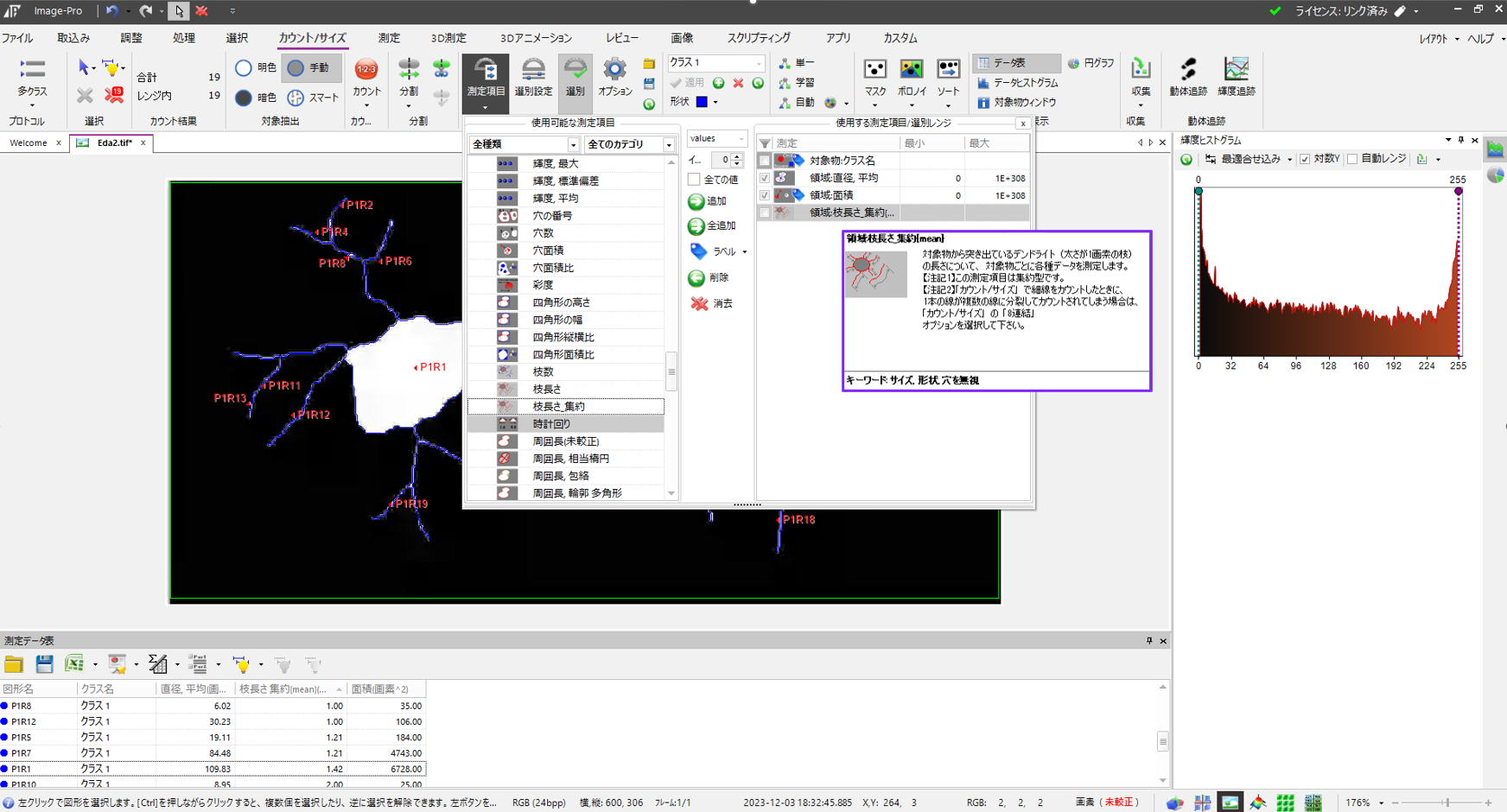Expand the 全種類 dropdown

tap(572, 145)
